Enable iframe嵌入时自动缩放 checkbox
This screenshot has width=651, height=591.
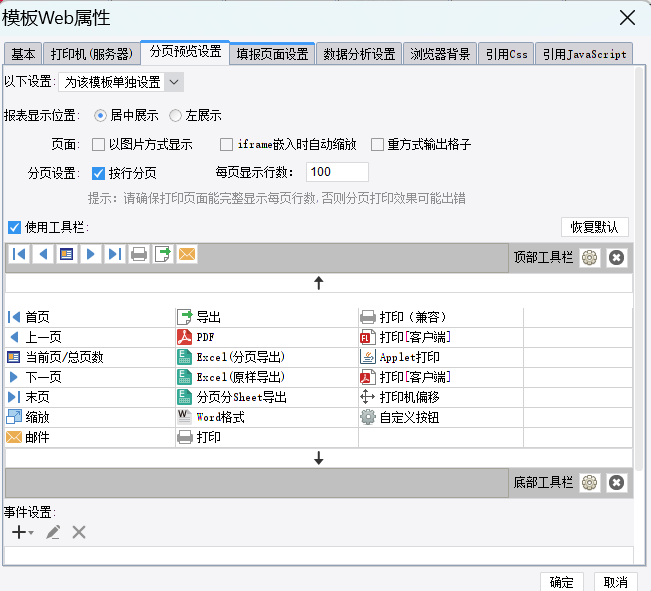[226, 145]
